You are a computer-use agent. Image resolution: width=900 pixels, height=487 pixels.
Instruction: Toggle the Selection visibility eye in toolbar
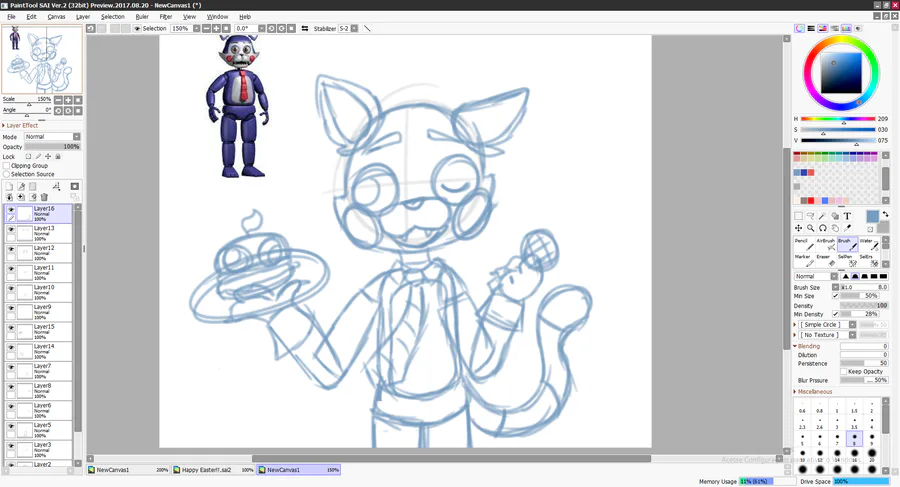coord(137,28)
